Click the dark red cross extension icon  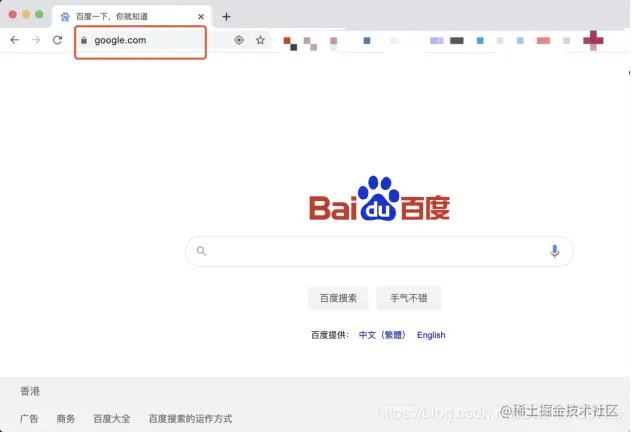593,40
